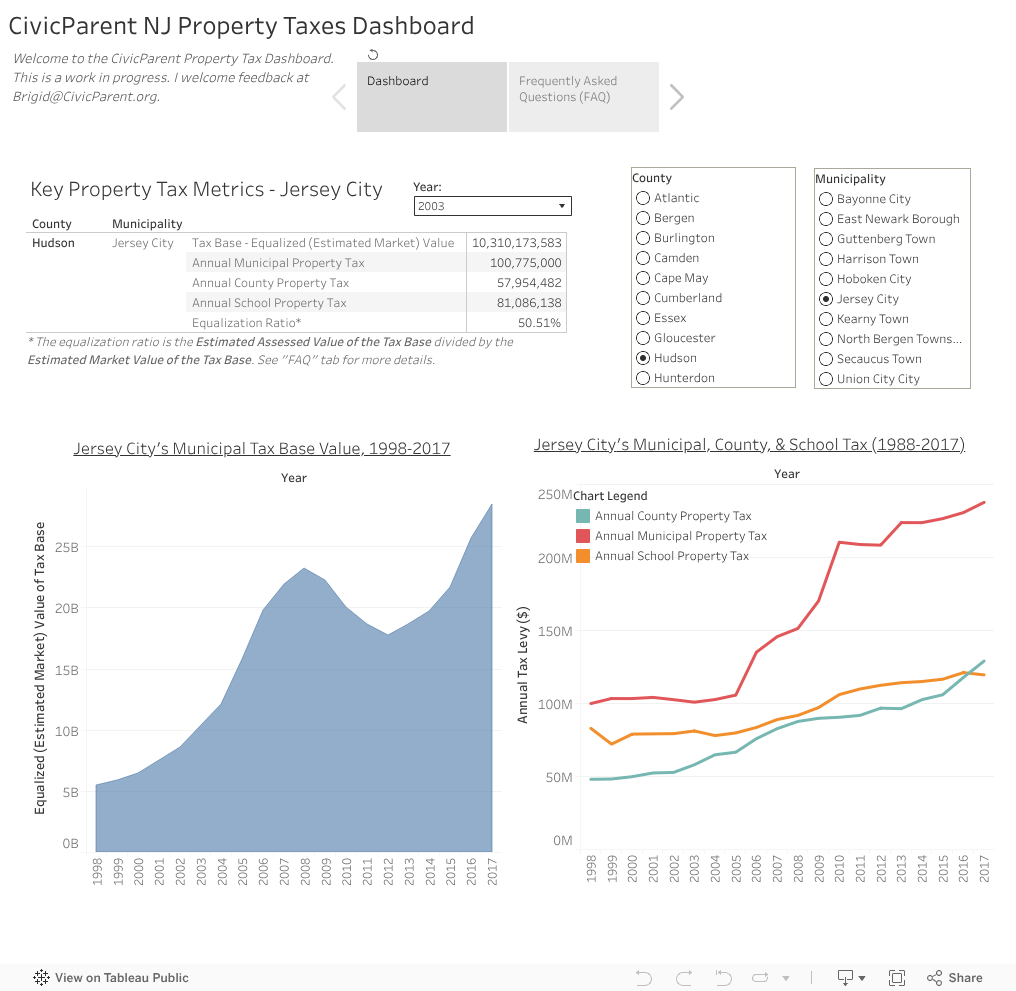Viewport: 1016px width, 991px height.
Task: Click the View on Tableau Public link
Action: click(x=112, y=977)
